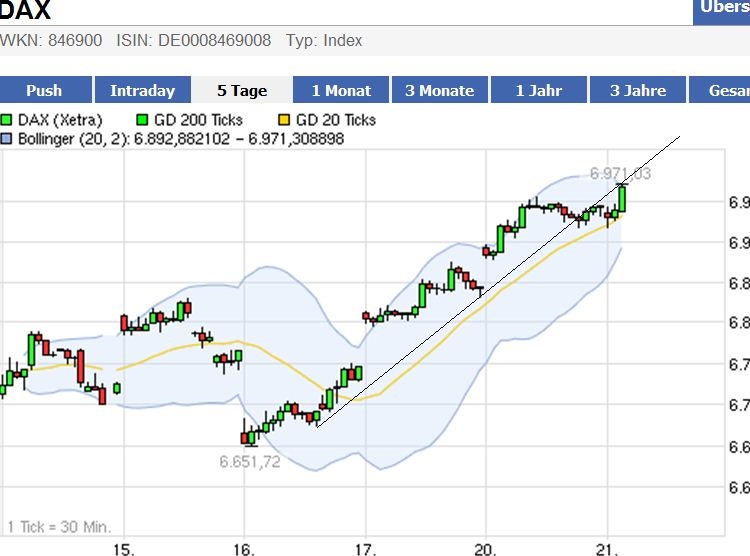Viewport: 750px width, 556px height.
Task: Switch to the Push tab
Action: (45, 90)
